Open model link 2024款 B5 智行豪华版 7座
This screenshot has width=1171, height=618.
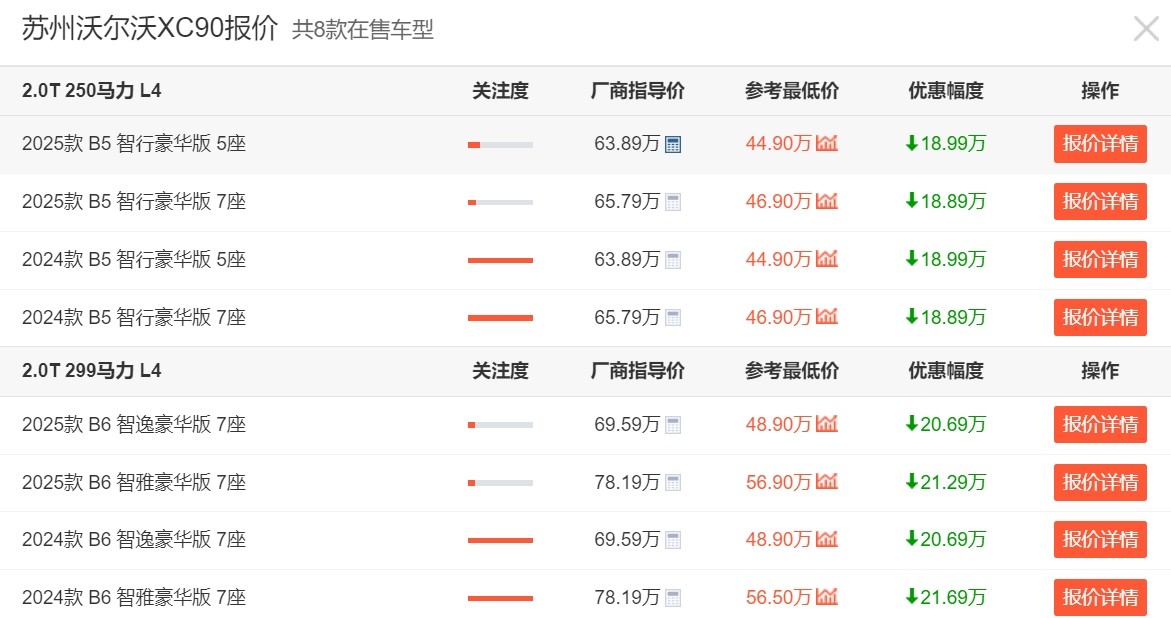(134, 317)
